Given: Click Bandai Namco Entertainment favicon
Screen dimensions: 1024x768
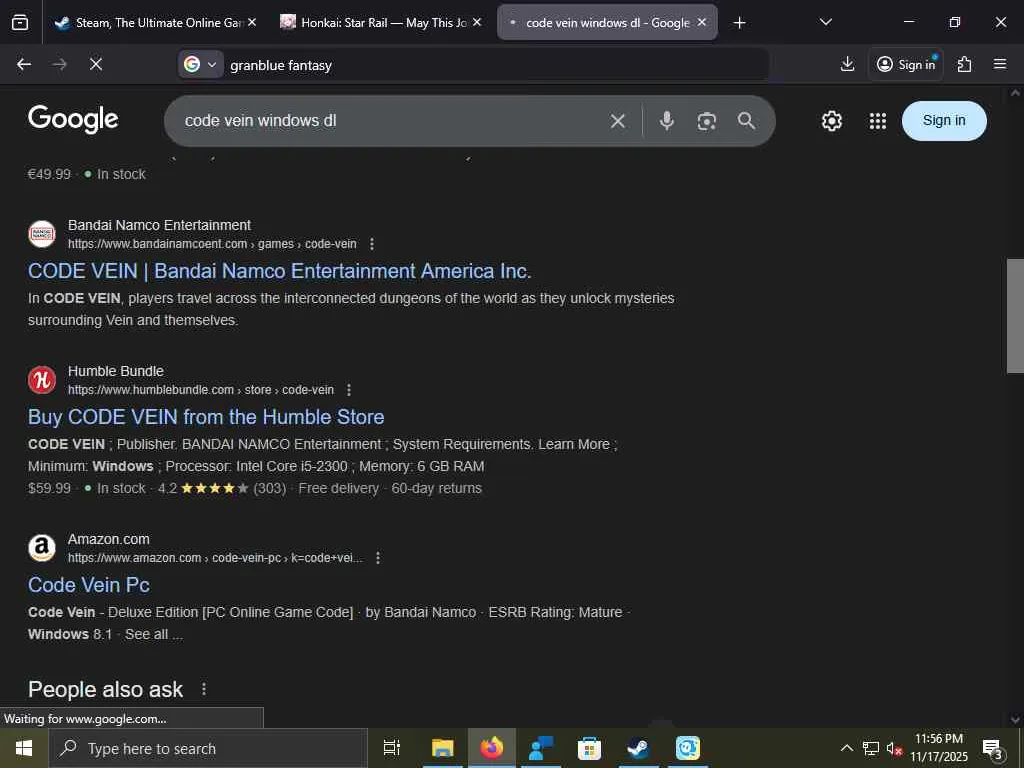Looking at the screenshot, I should (x=42, y=234).
